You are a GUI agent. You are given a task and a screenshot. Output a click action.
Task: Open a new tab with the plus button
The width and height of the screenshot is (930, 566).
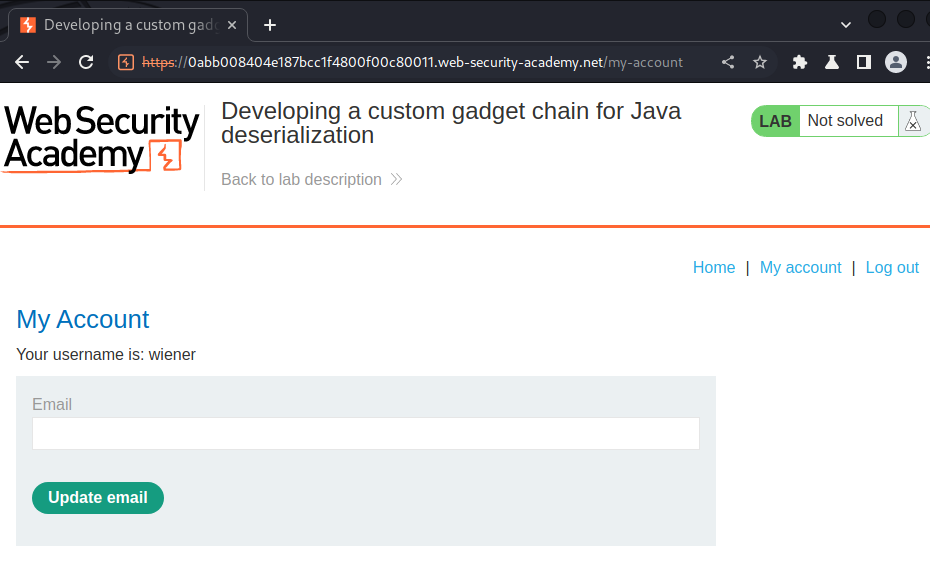pos(270,25)
